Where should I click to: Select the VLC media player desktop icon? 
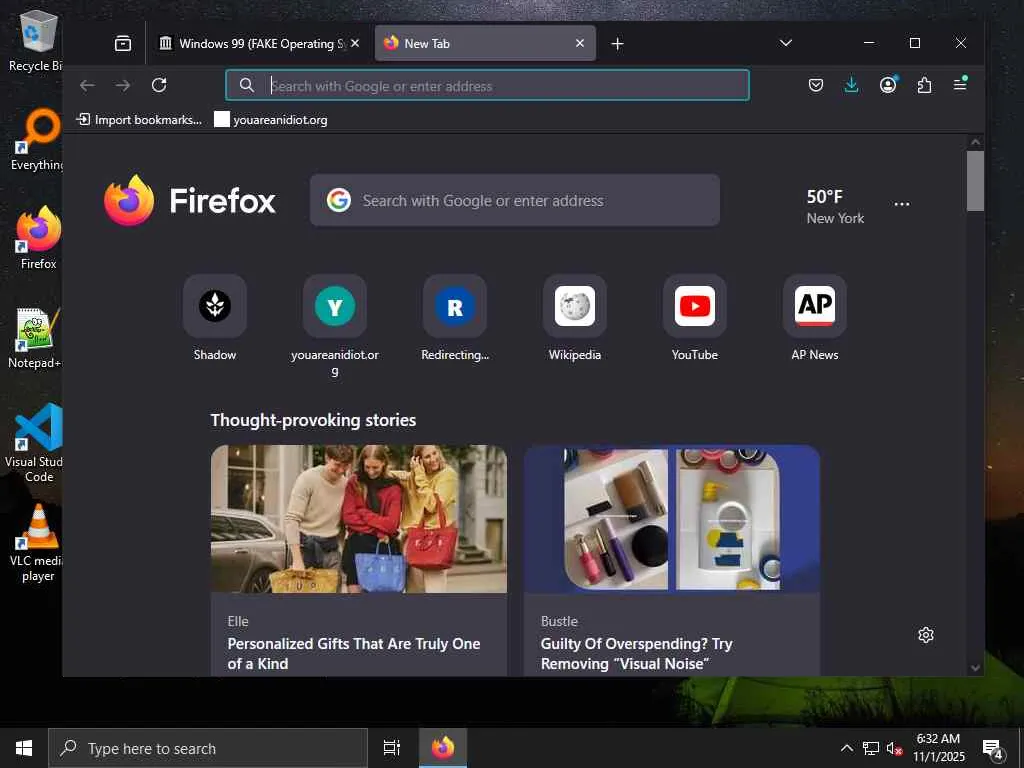[37, 543]
